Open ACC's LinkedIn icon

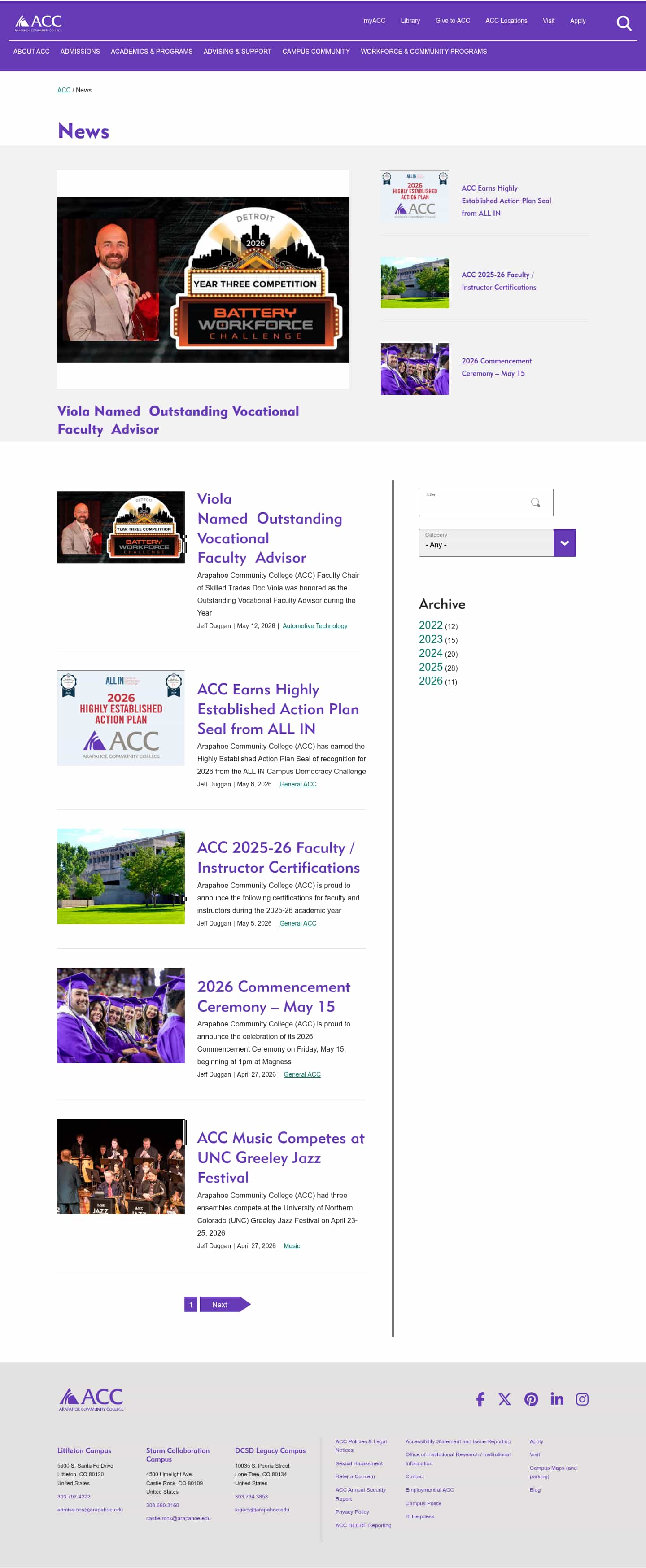coord(556,1399)
